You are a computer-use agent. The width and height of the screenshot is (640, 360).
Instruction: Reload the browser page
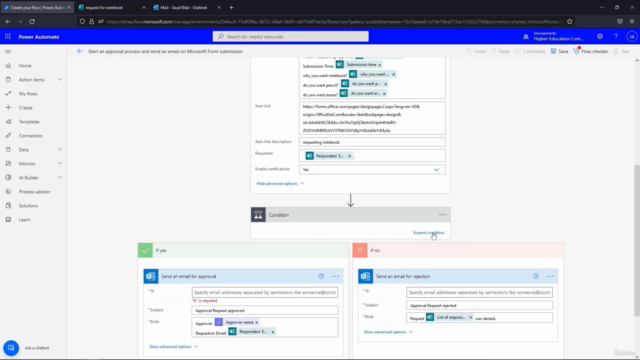click(32, 22)
